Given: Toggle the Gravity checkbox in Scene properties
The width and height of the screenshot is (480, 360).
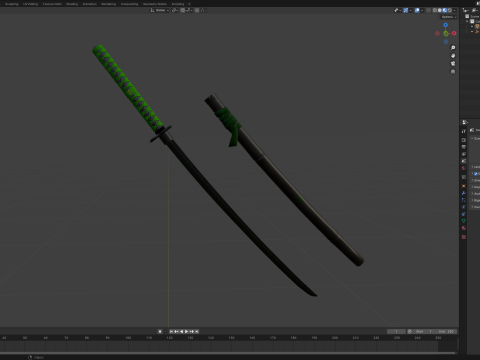Looking at the screenshot, I should pyautogui.click(x=476, y=174).
